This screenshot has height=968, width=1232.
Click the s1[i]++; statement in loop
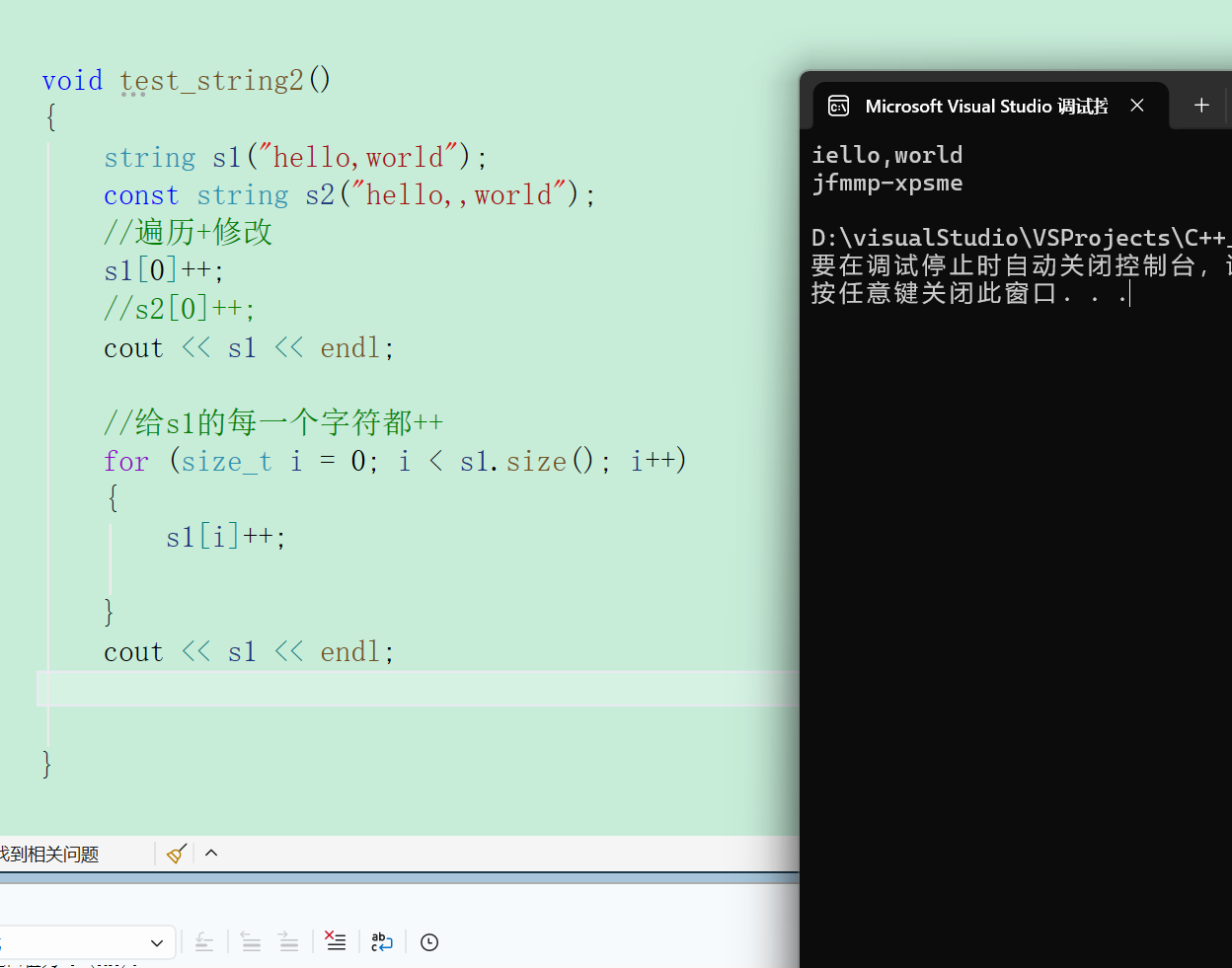tap(226, 537)
